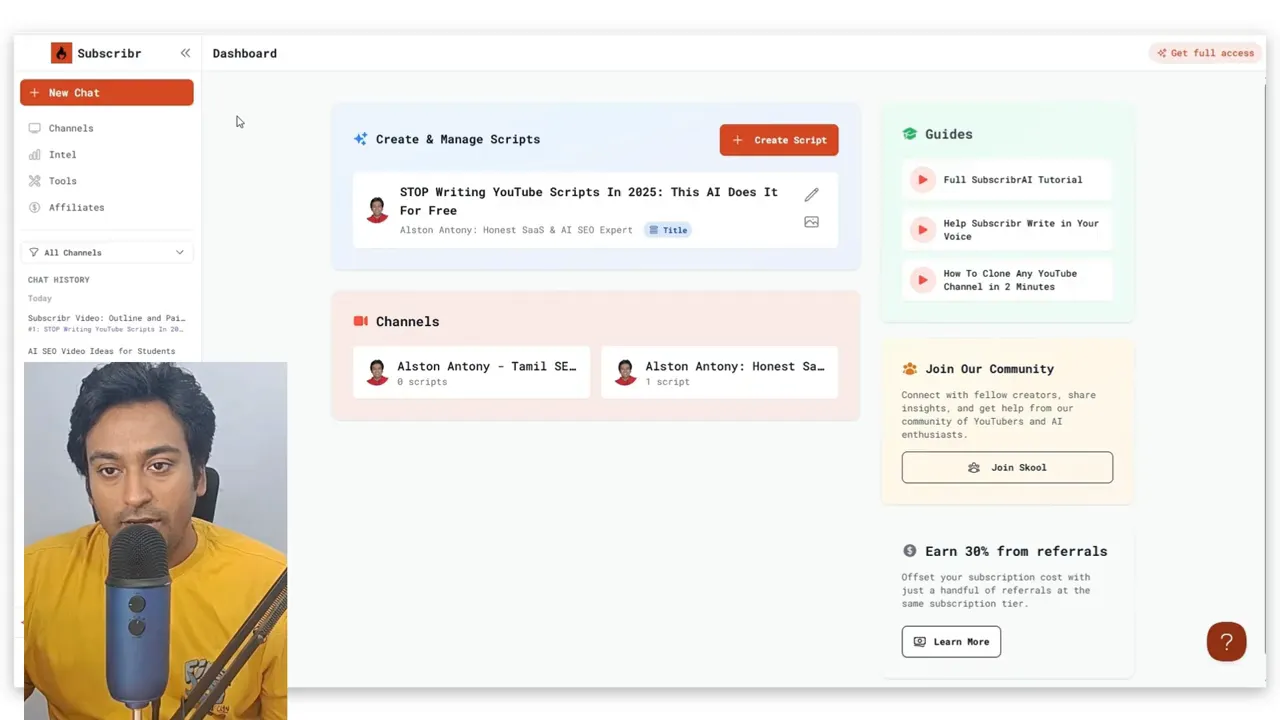Viewport: 1280px width, 720px height.
Task: Select the Channels icon in the sidebar
Action: coord(33,128)
